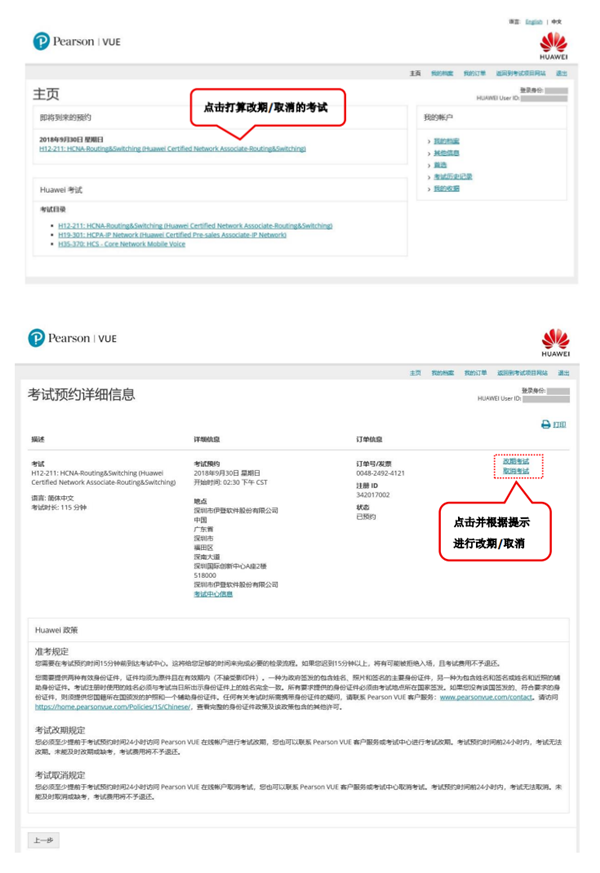The image size is (600, 873).
Task: Click the Huawei logo above 考试预约详细信息
Action: point(555,342)
